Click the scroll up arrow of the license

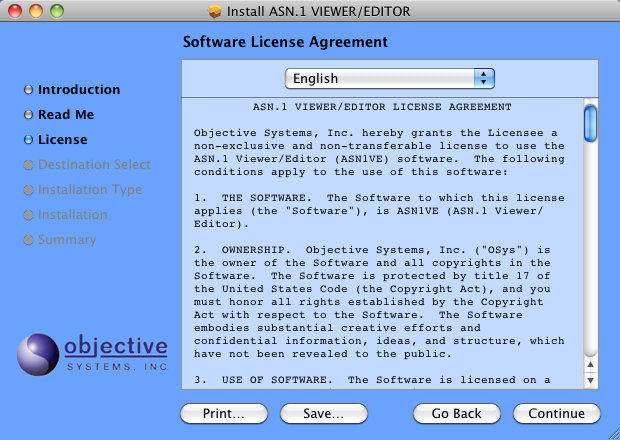coord(590,365)
